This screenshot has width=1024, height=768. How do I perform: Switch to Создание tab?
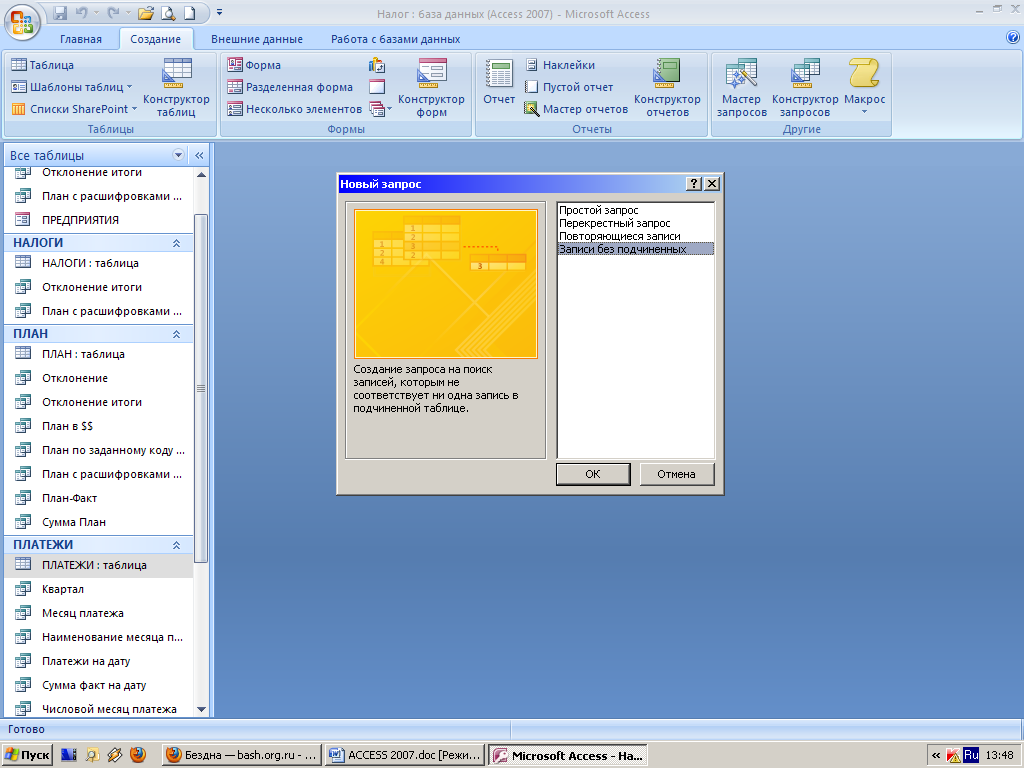[155, 39]
